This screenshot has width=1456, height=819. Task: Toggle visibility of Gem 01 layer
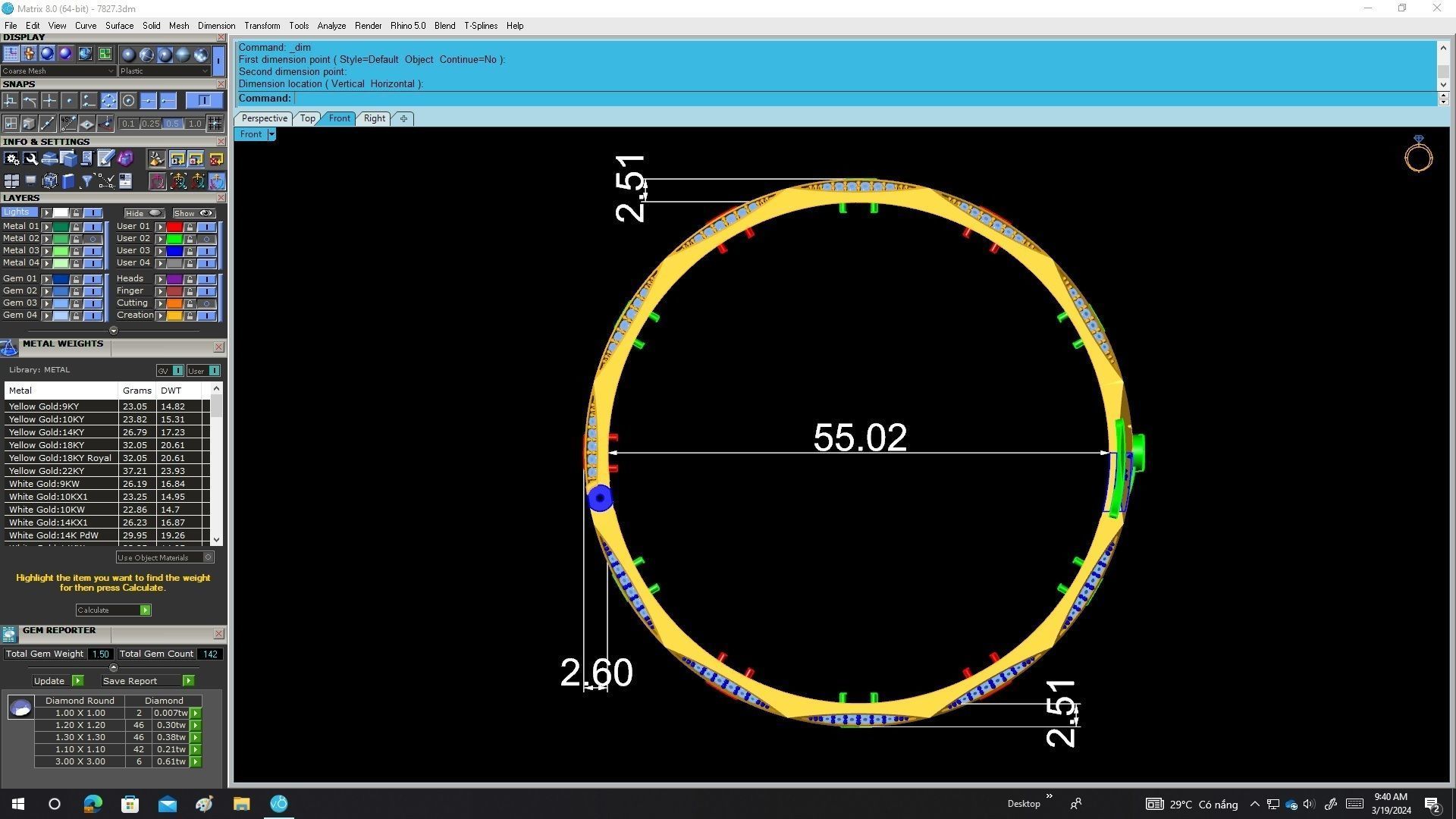tap(93, 279)
